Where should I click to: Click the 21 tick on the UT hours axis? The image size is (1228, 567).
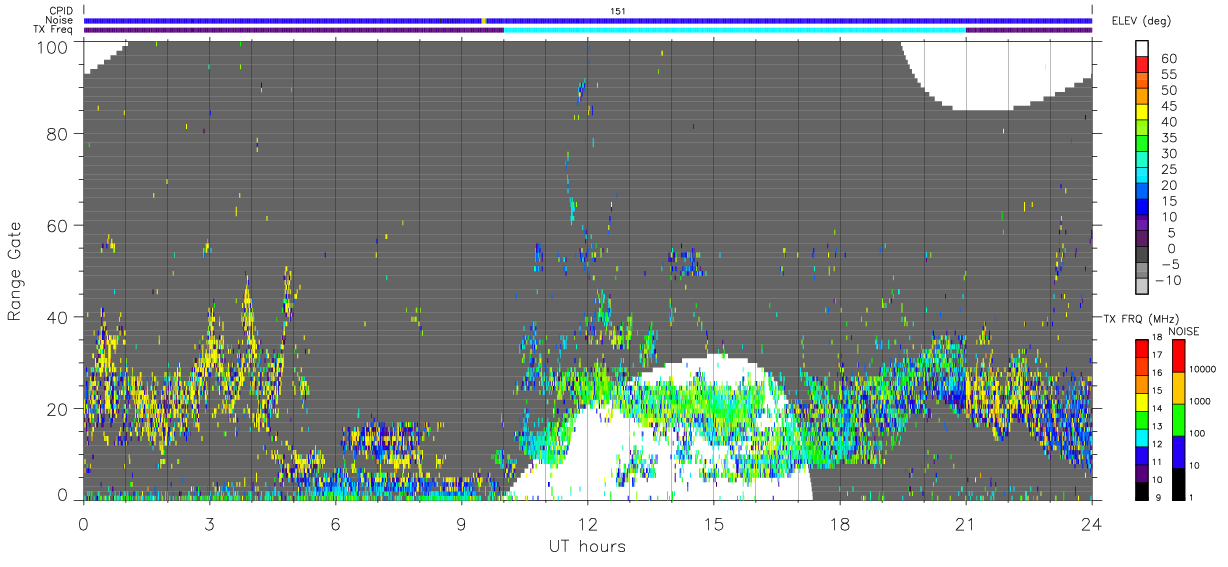965,523
